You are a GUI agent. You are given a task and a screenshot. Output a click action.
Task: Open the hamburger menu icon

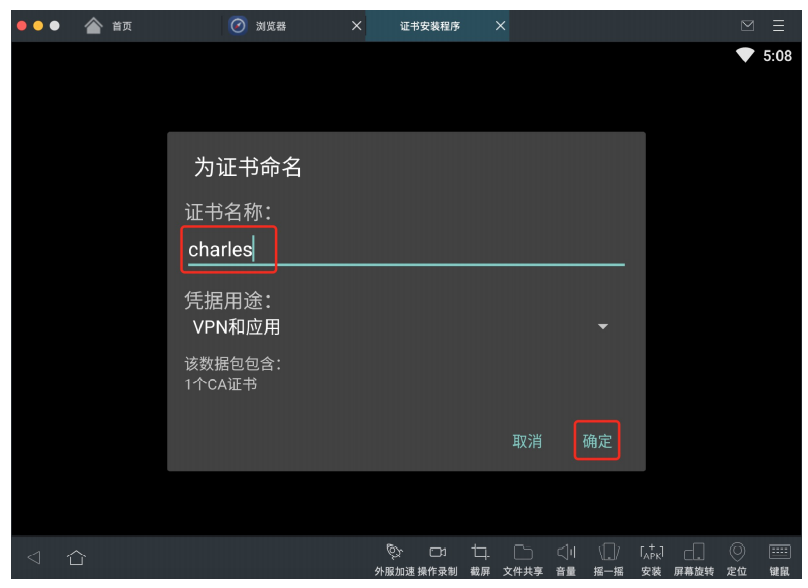tap(778, 26)
